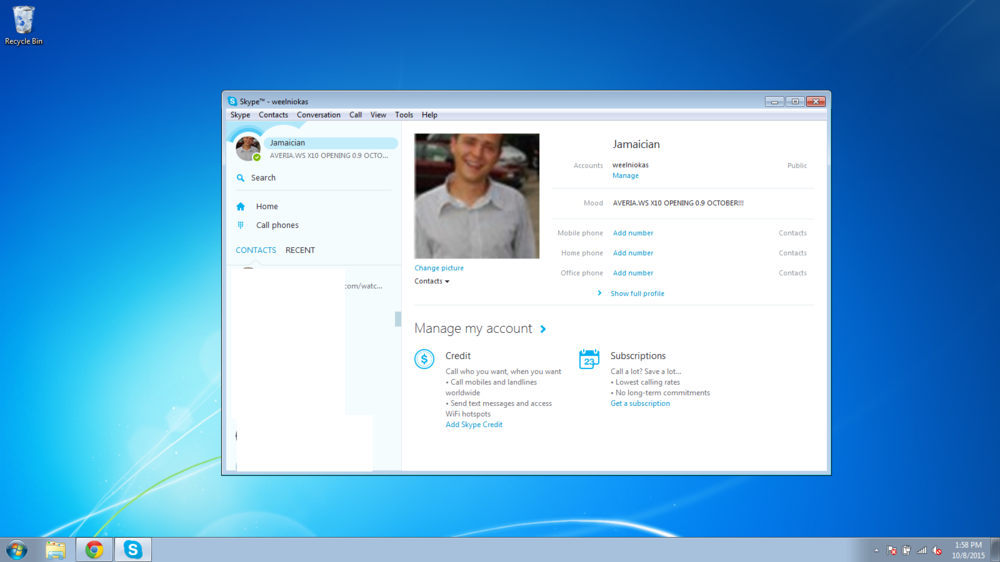Screen dimensions: 1000x562
Task: Click the Add Skype Credit link
Action: coord(474,425)
